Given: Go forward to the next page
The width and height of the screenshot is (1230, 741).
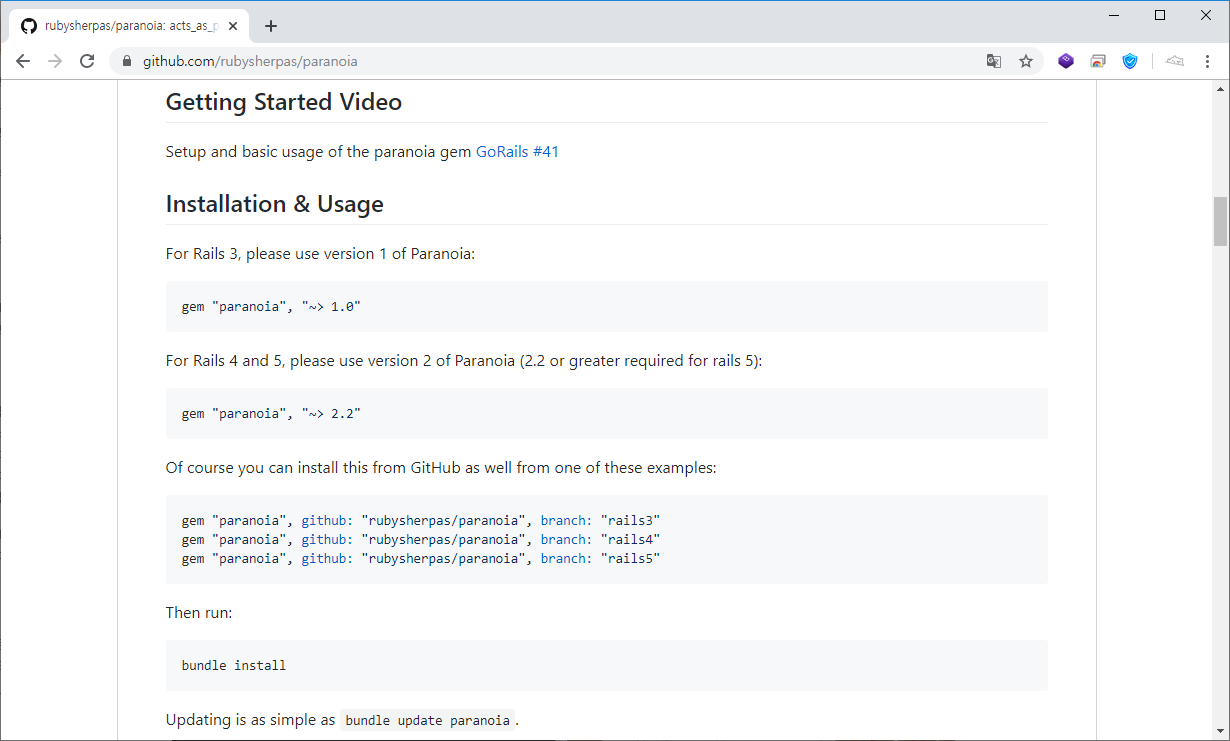Looking at the screenshot, I should pyautogui.click(x=55, y=61).
